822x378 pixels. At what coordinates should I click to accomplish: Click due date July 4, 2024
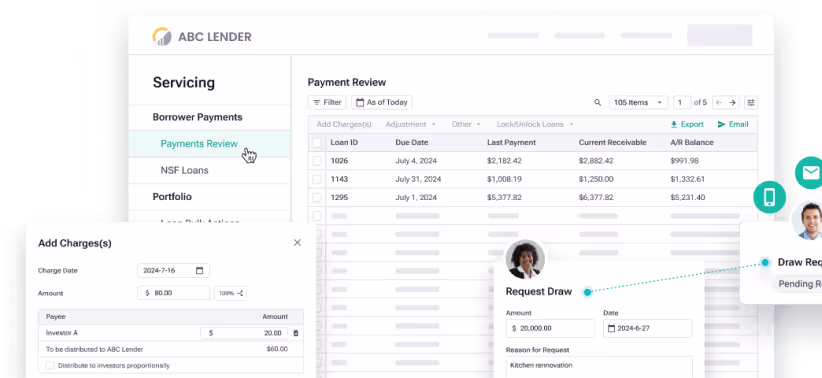416,161
